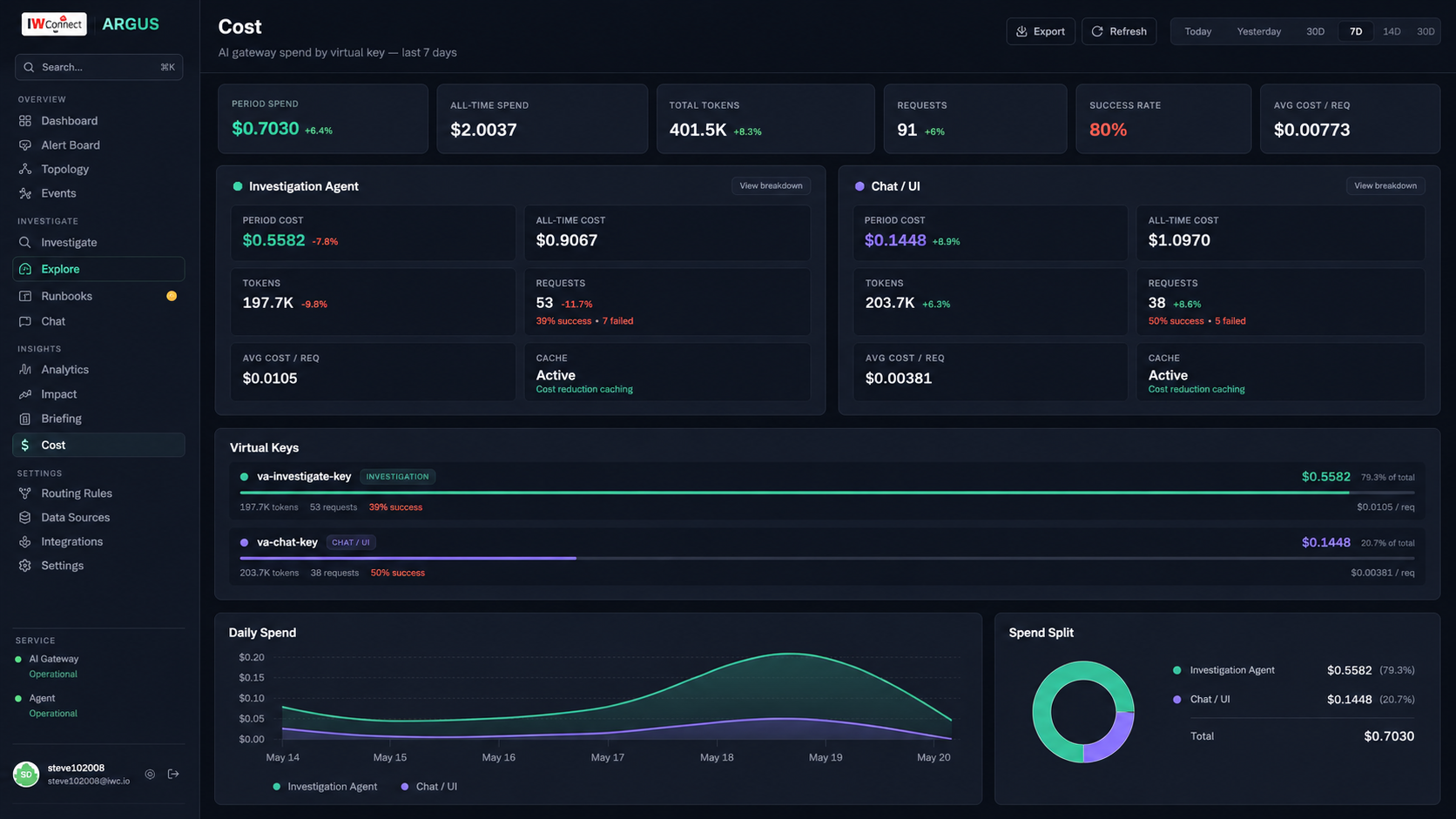The width and height of the screenshot is (1456, 819).
Task: Focus the Search field in the sidebar
Action: 98,67
